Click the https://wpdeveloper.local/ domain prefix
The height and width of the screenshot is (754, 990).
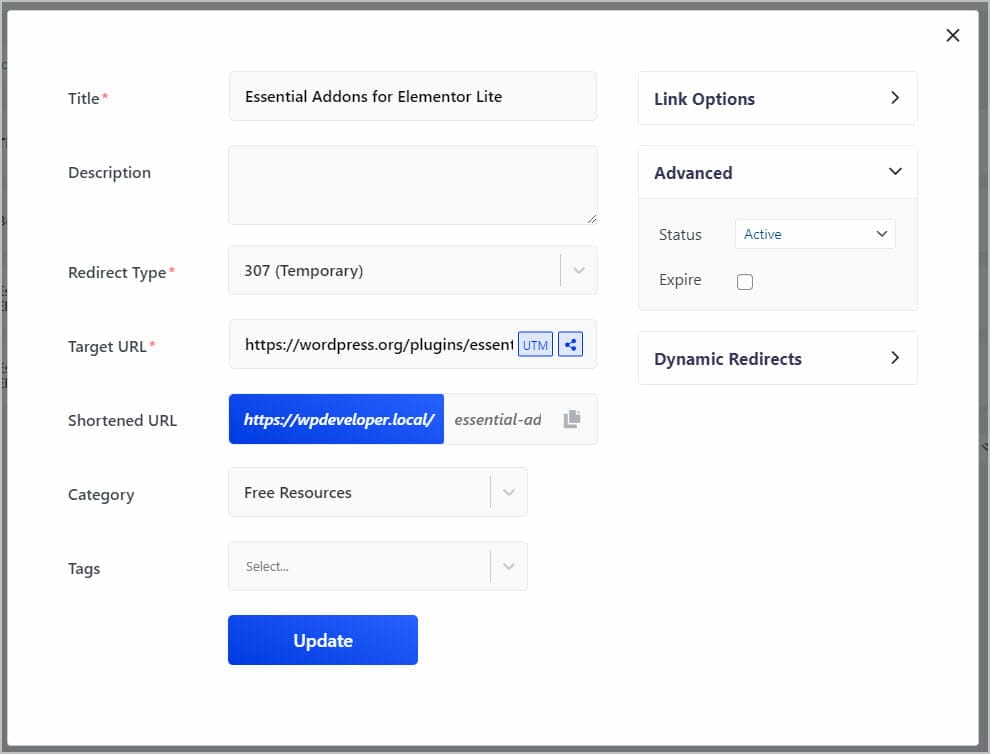point(337,419)
